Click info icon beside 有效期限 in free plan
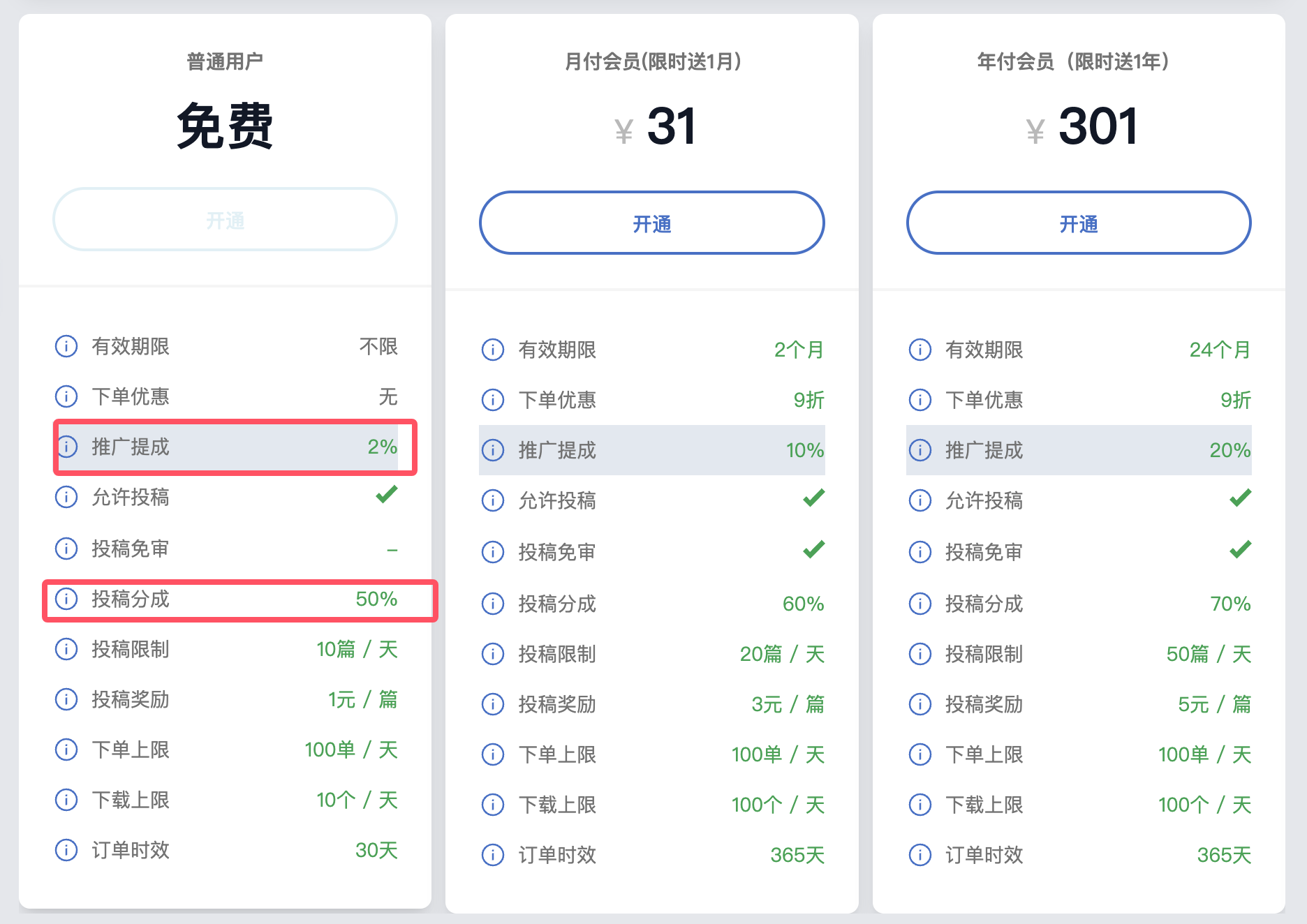 tap(66, 346)
